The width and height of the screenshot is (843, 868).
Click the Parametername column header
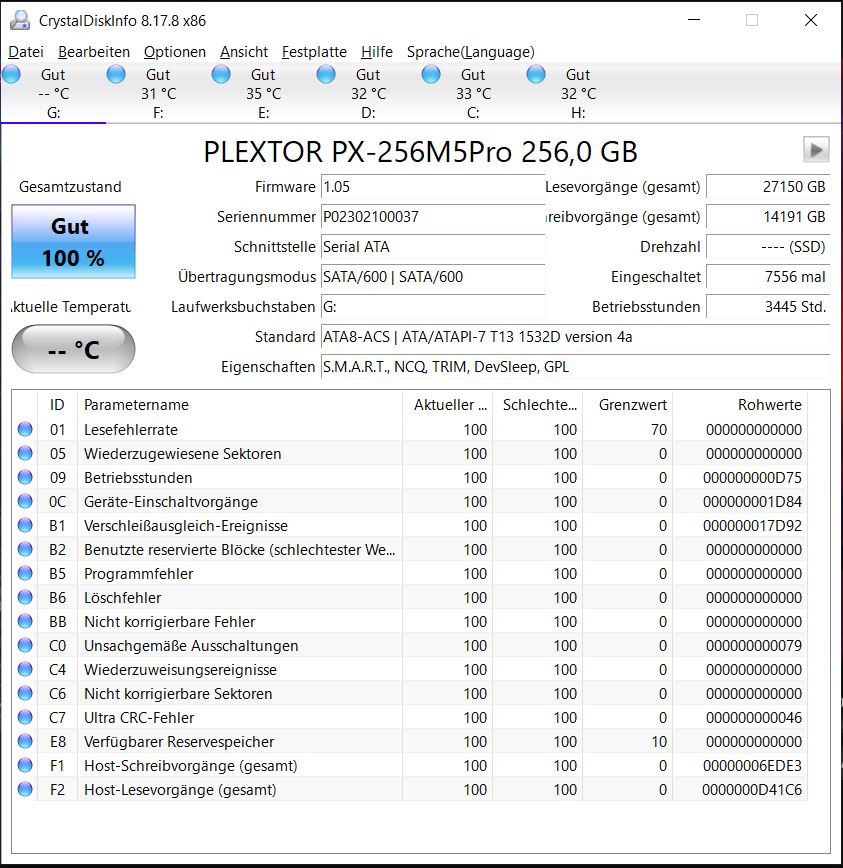tap(240, 405)
